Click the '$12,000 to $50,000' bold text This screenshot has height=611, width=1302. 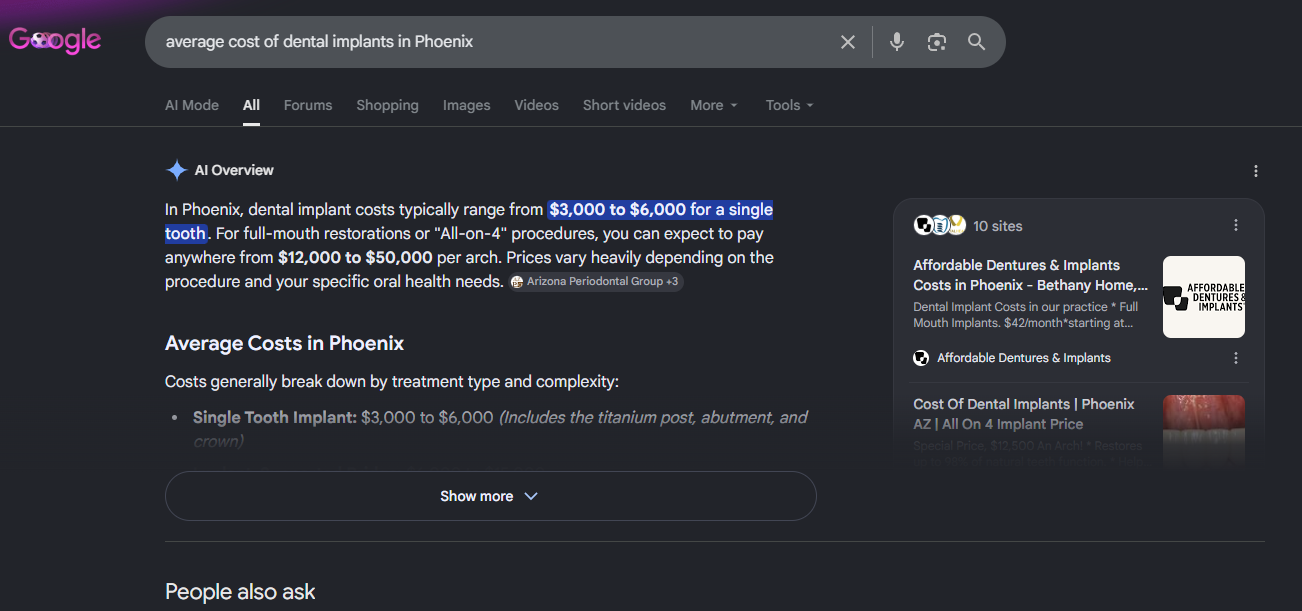coord(355,257)
